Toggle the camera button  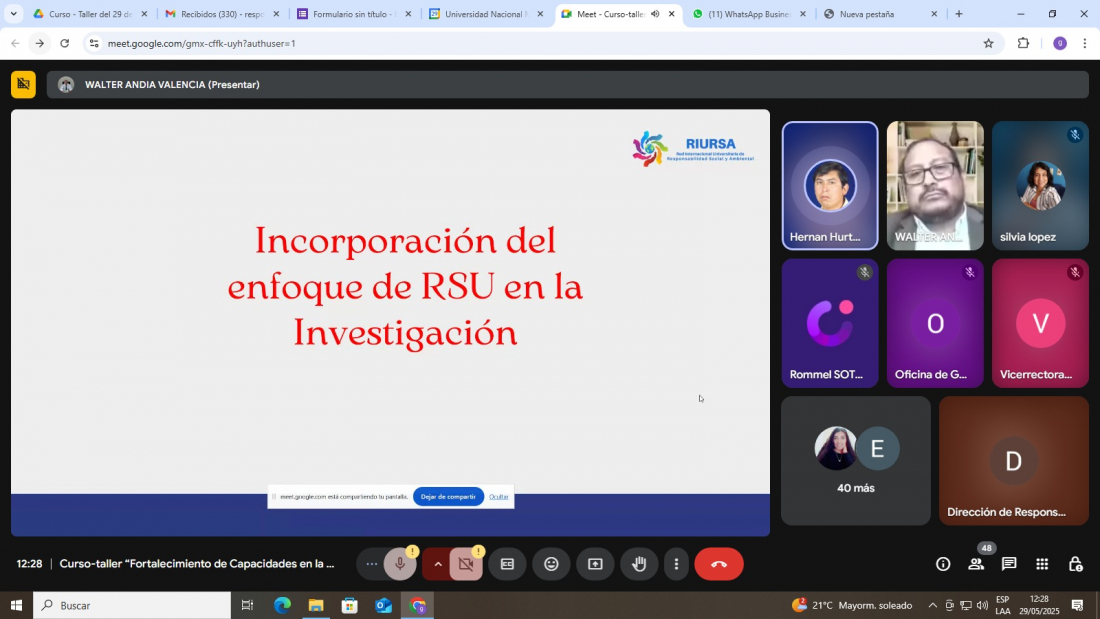(x=465, y=564)
